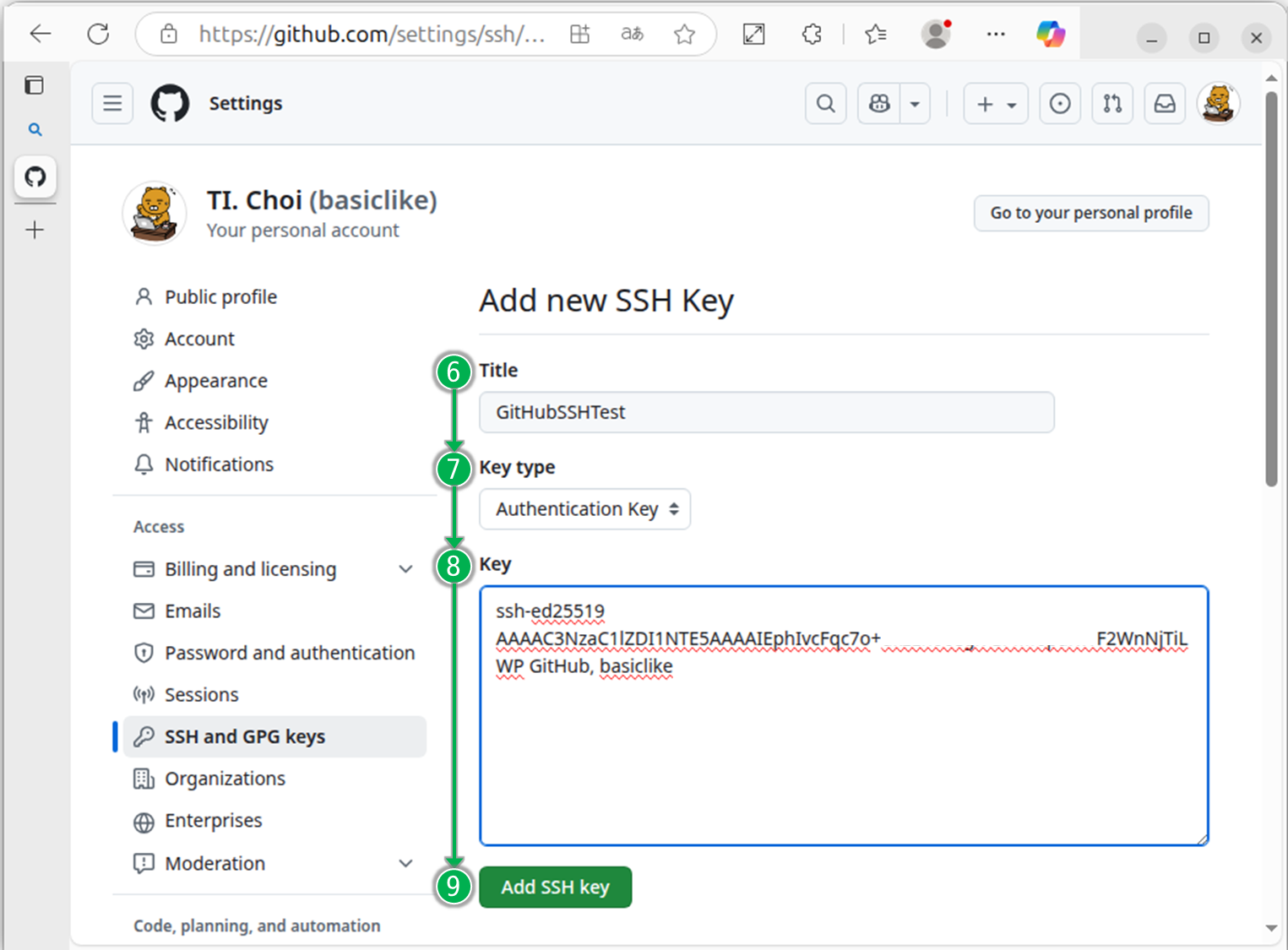Launch Copilot from the browser toolbar
This screenshot has height=950, width=1288.
pos(1051,34)
